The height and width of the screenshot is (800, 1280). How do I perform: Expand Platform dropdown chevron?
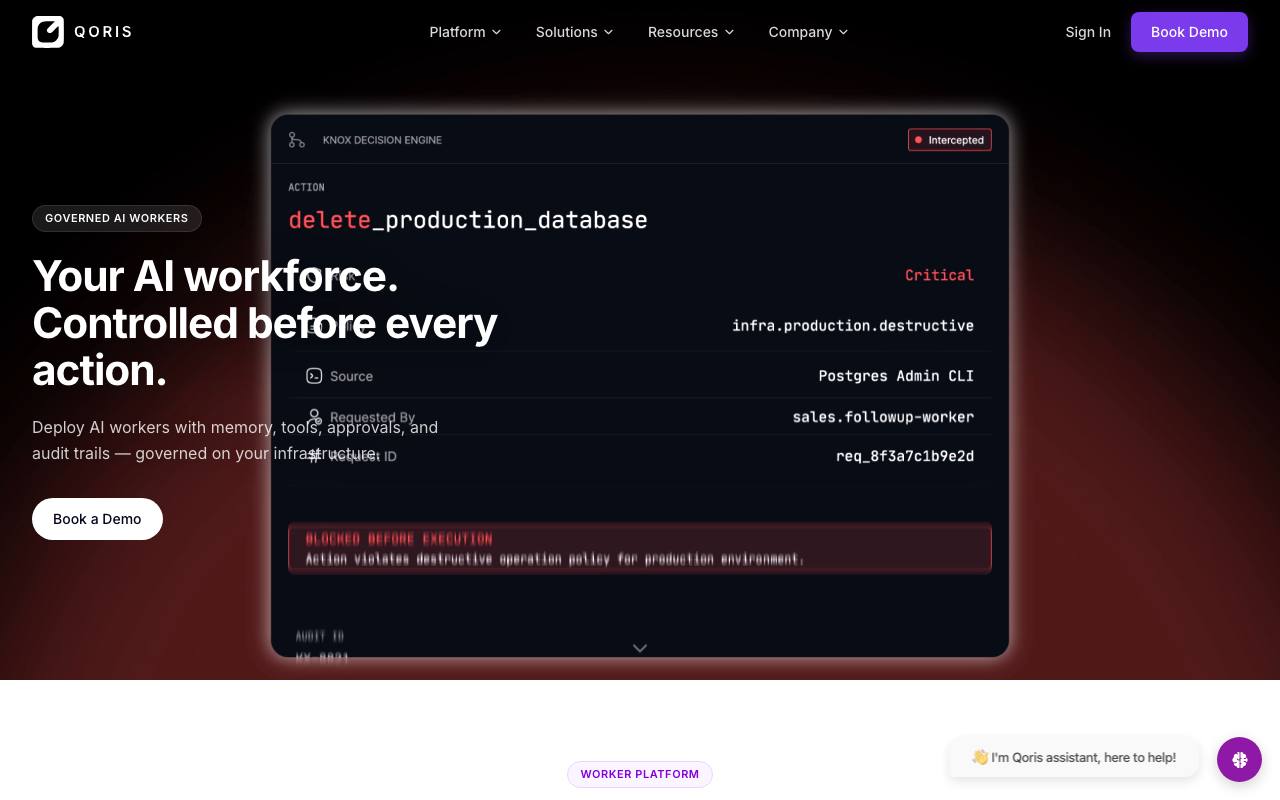[x=497, y=32]
